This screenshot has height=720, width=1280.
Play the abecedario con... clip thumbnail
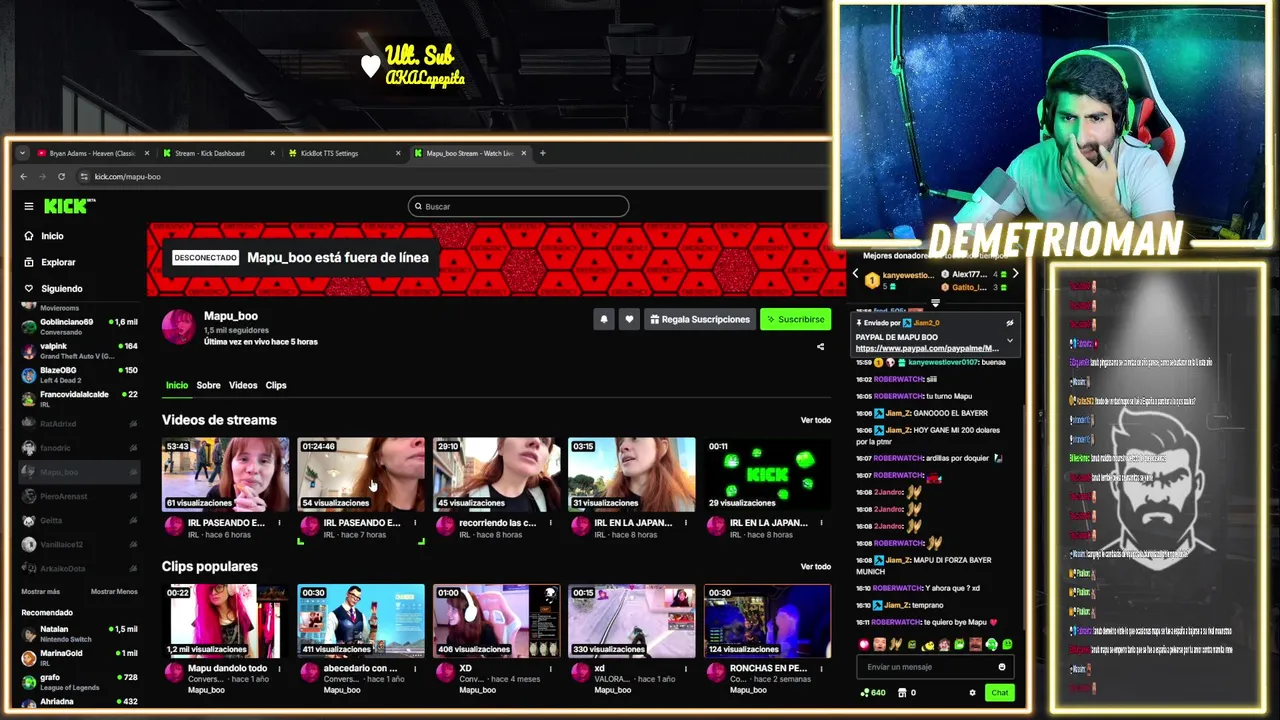pos(361,620)
